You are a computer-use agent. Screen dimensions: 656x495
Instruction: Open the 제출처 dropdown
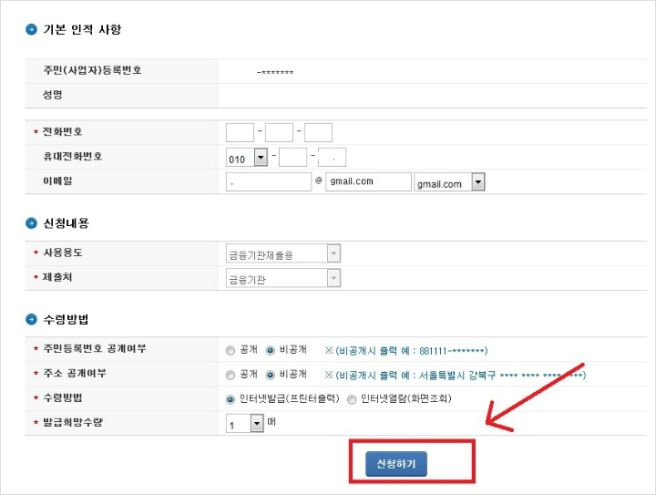(333, 277)
